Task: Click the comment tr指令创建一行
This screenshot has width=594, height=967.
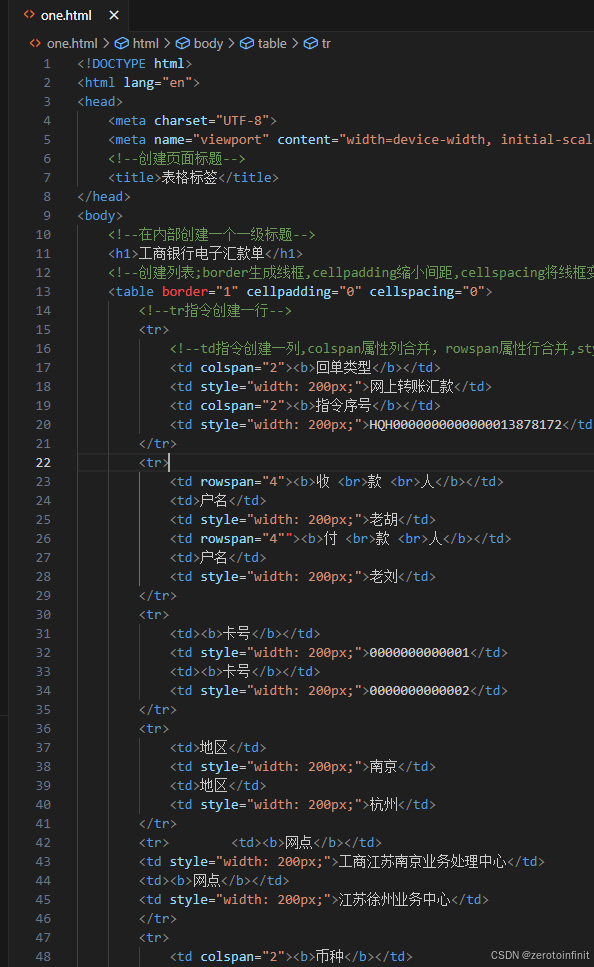Action: (x=215, y=311)
